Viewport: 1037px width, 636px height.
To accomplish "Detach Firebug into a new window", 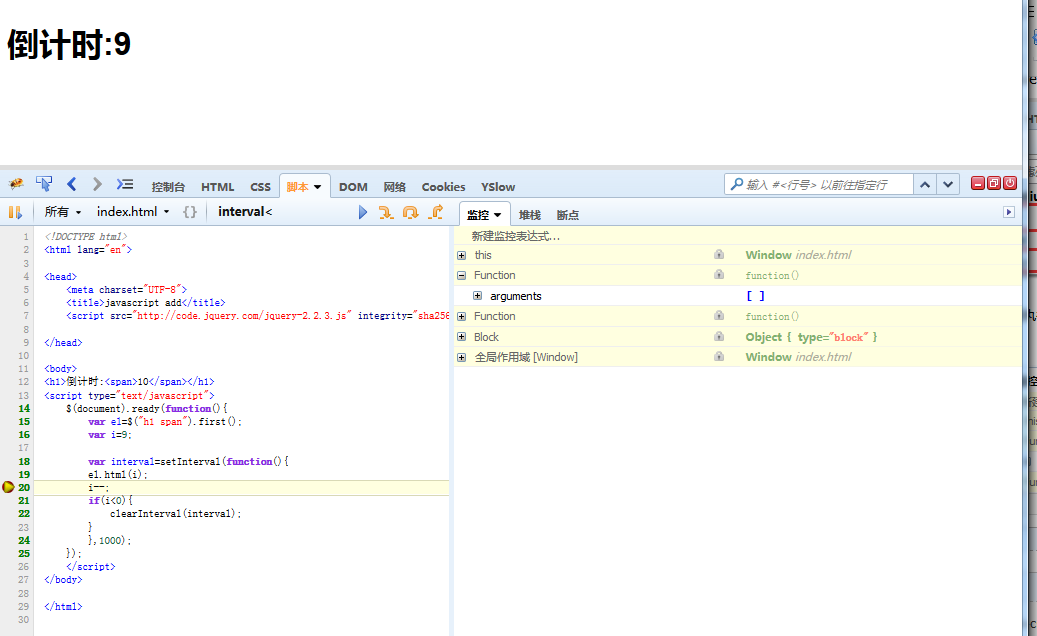I will point(993,183).
